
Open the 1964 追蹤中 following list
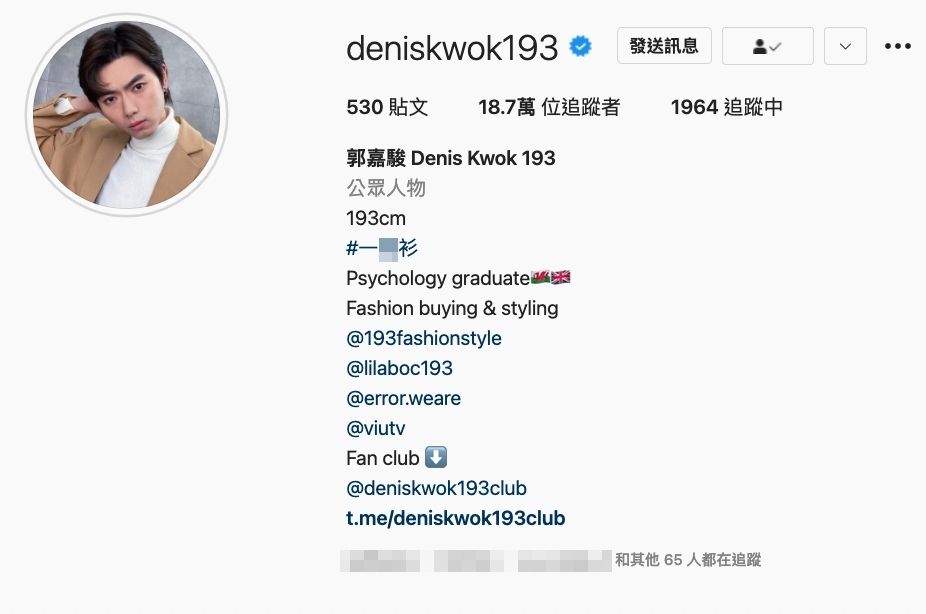726,107
